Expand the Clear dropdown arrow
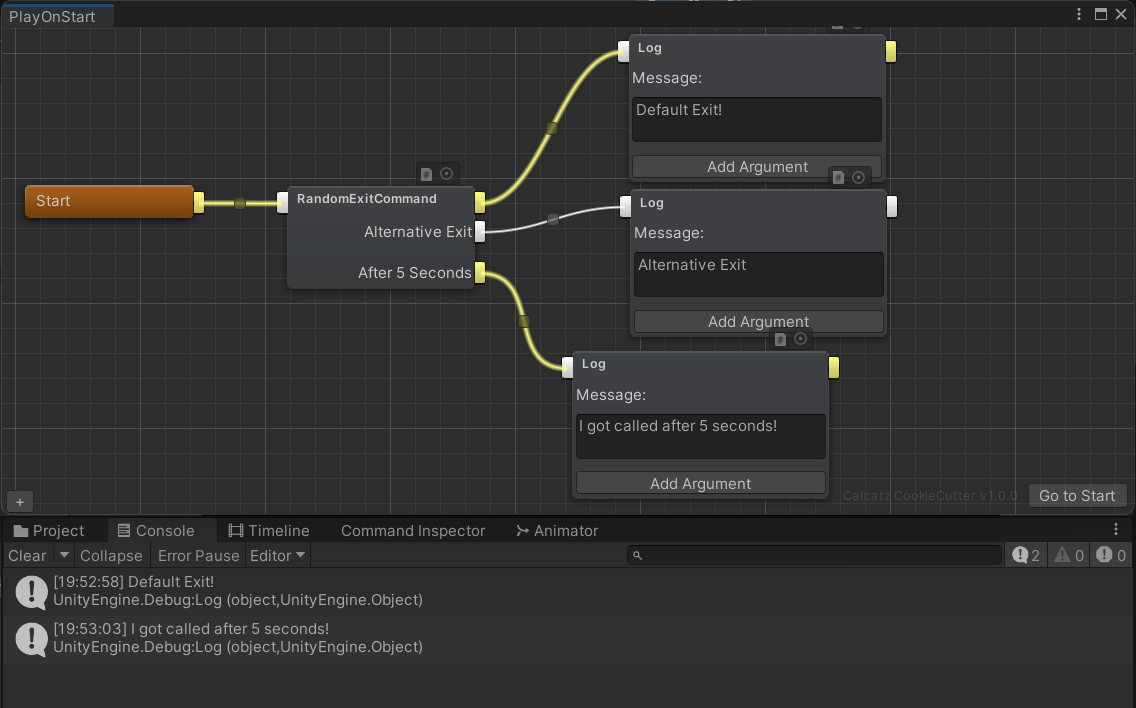Viewport: 1136px width, 708px height. (64, 555)
